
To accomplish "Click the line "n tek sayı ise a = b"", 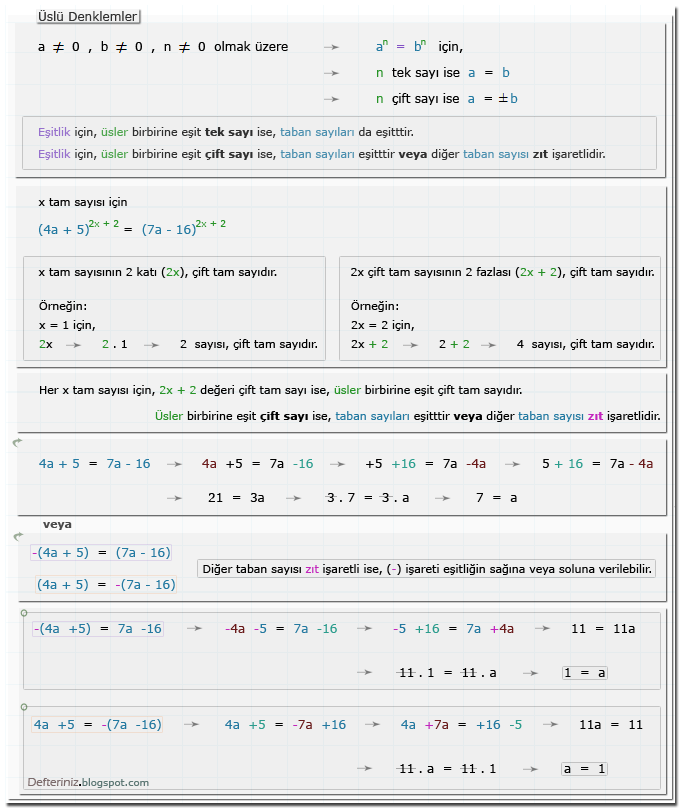I will 443,73.
